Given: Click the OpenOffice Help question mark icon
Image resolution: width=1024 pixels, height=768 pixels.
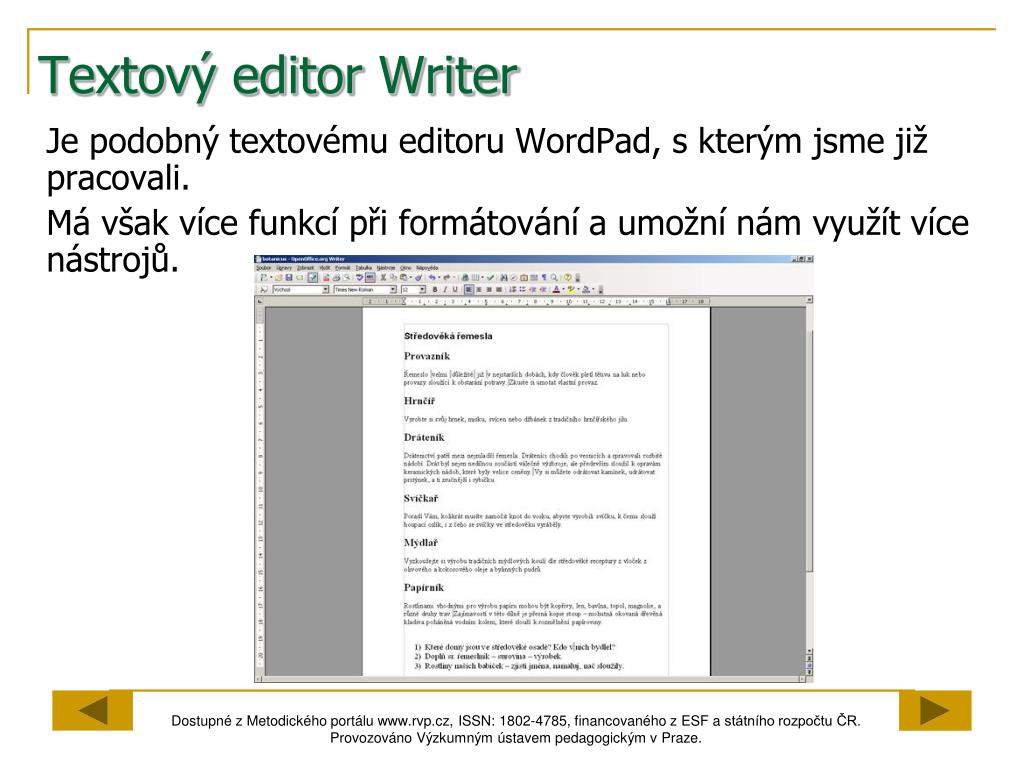Looking at the screenshot, I should tap(568, 277).
